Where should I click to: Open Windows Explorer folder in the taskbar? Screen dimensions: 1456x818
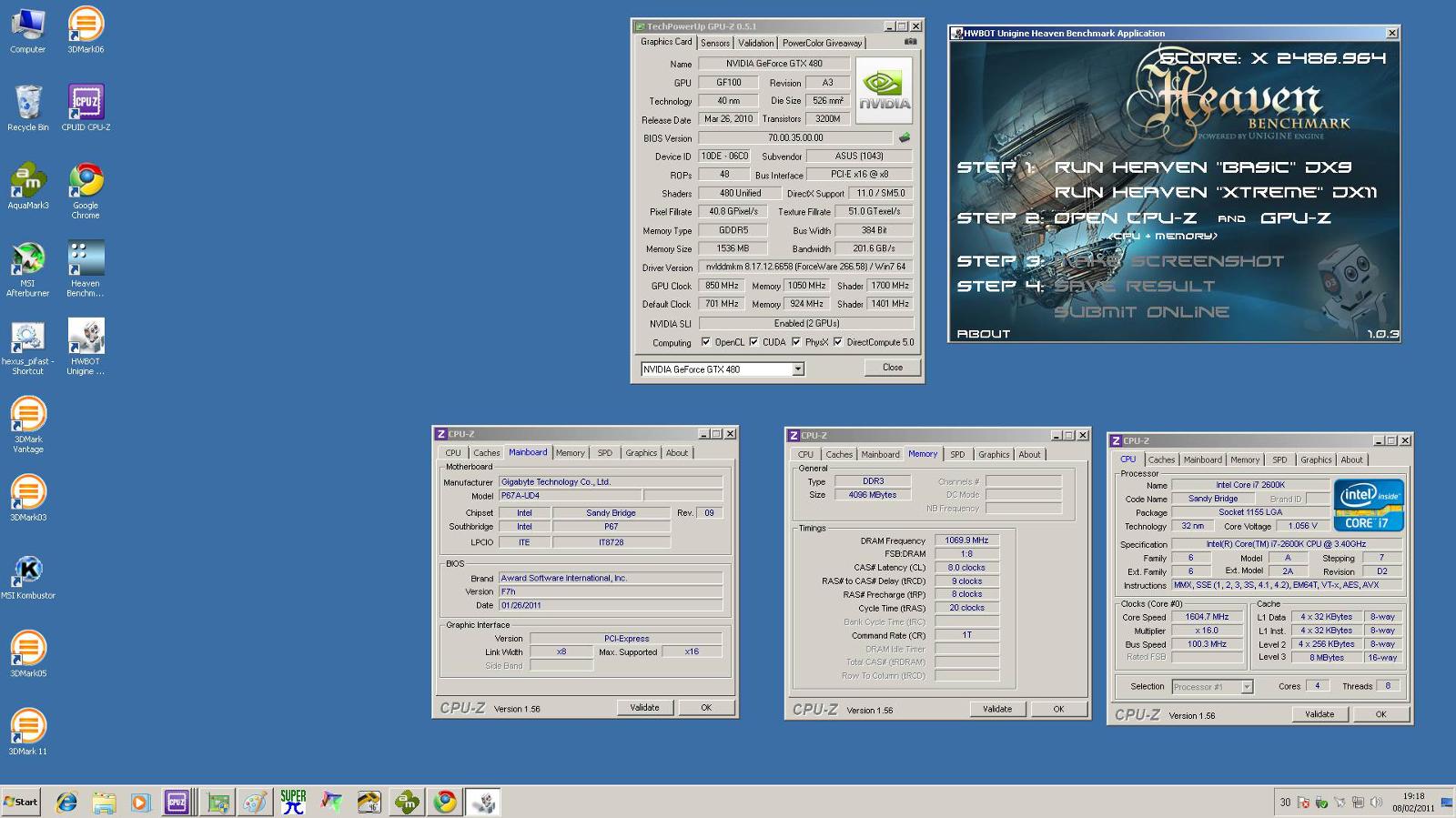104,802
